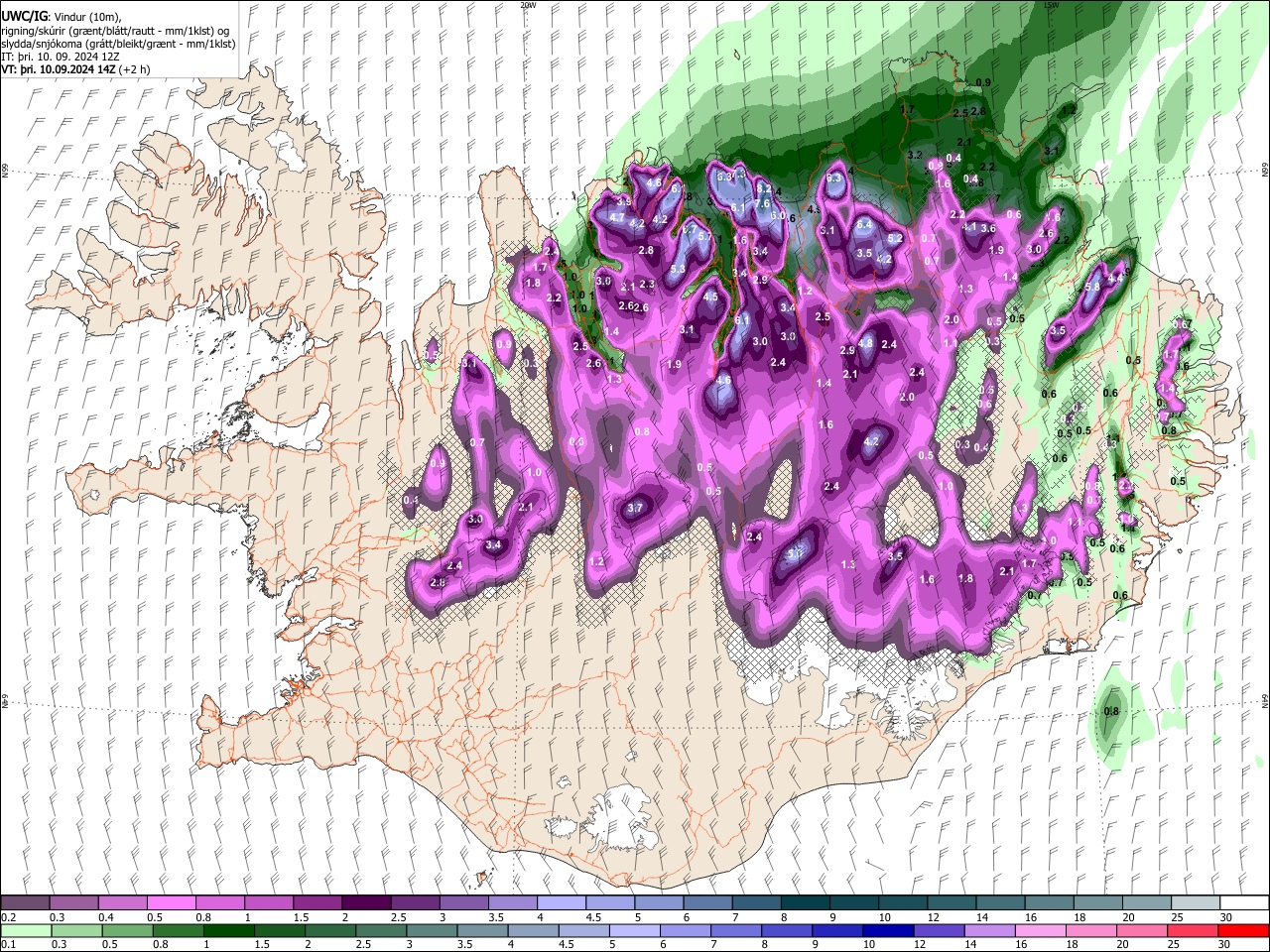
Task: Click the 'IT: þri. 10. 09. 2024 12Z' line
Action: click(x=62, y=57)
